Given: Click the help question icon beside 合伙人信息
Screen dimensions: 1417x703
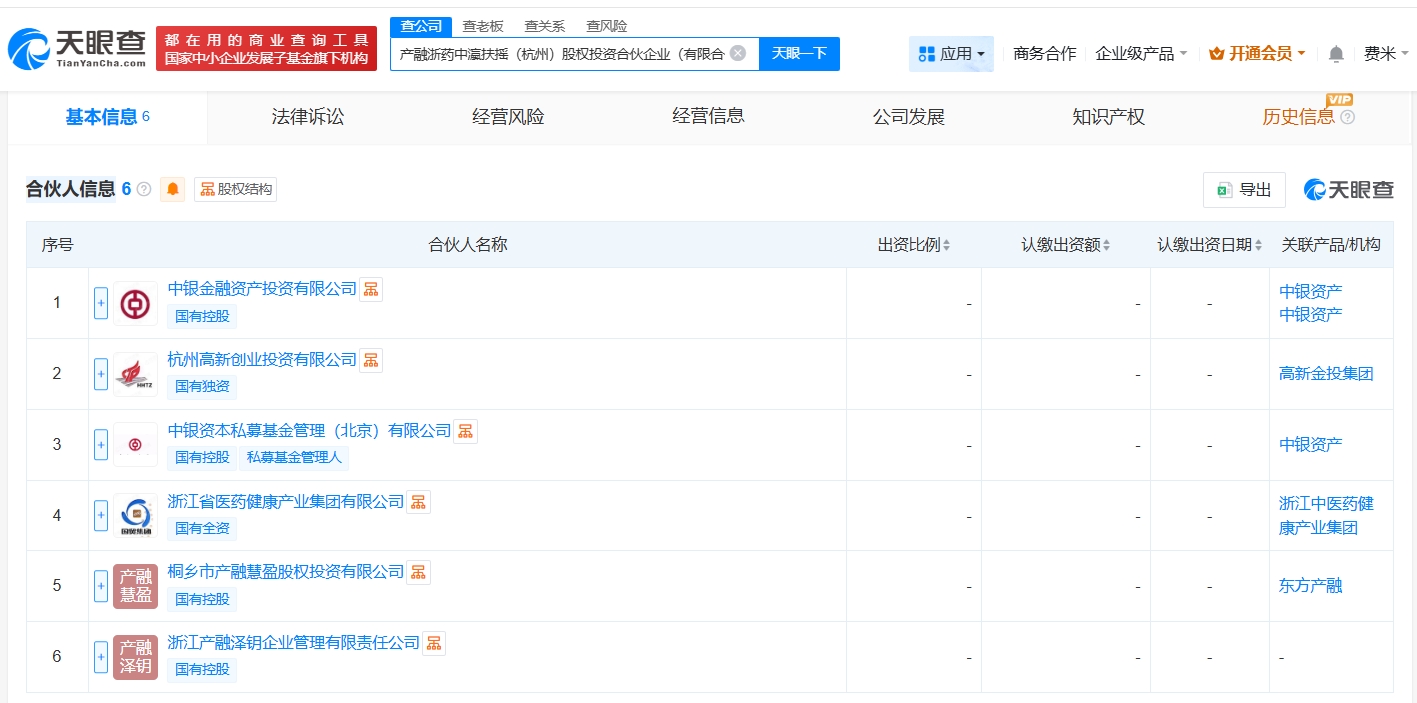Looking at the screenshot, I should [x=144, y=189].
